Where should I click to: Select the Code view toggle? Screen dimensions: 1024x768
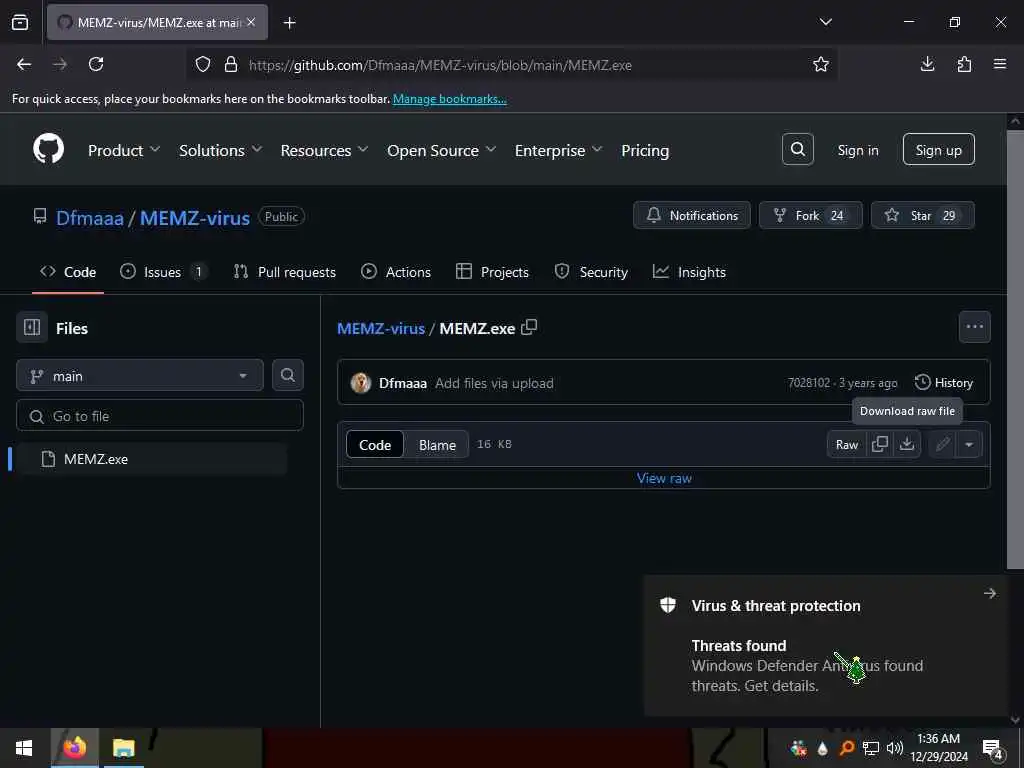(375, 445)
